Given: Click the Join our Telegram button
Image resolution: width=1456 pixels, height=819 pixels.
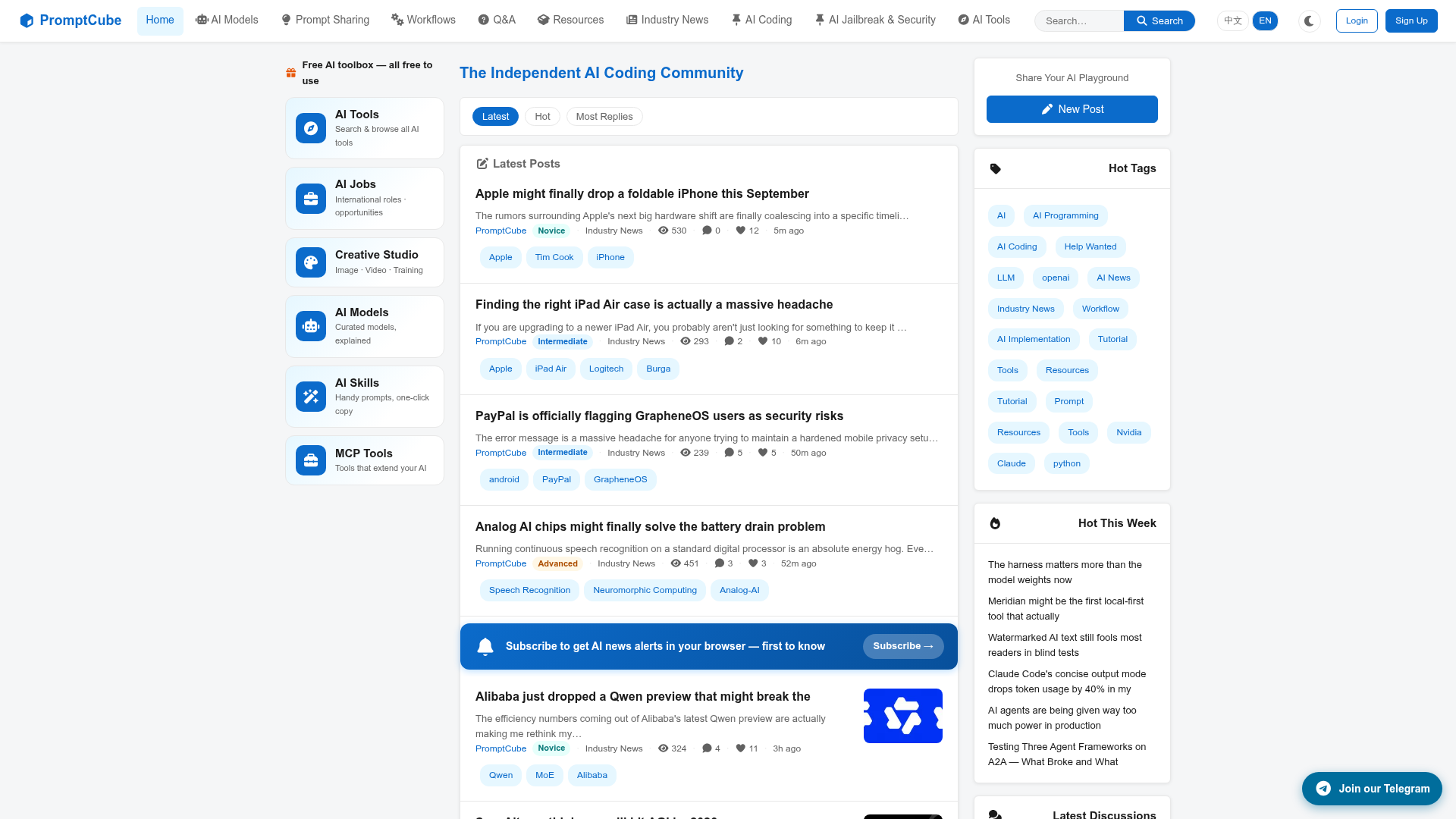Looking at the screenshot, I should pos(1372,789).
